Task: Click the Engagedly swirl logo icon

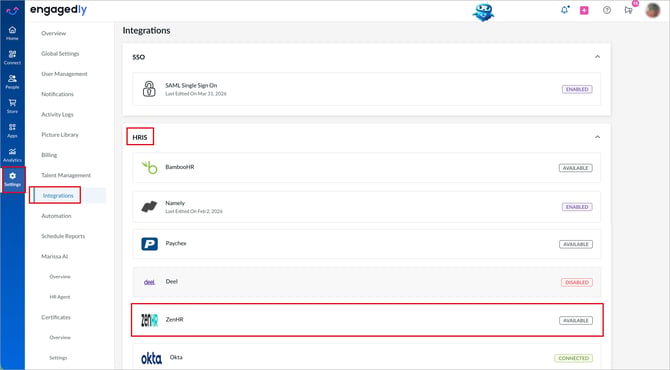Action: (x=12, y=11)
